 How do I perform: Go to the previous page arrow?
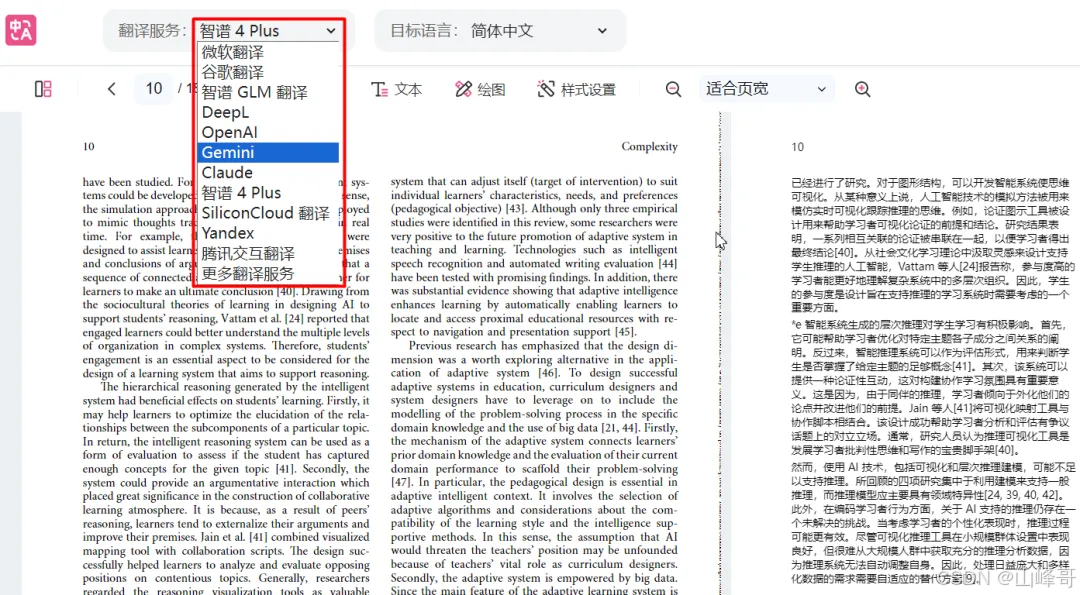112,89
